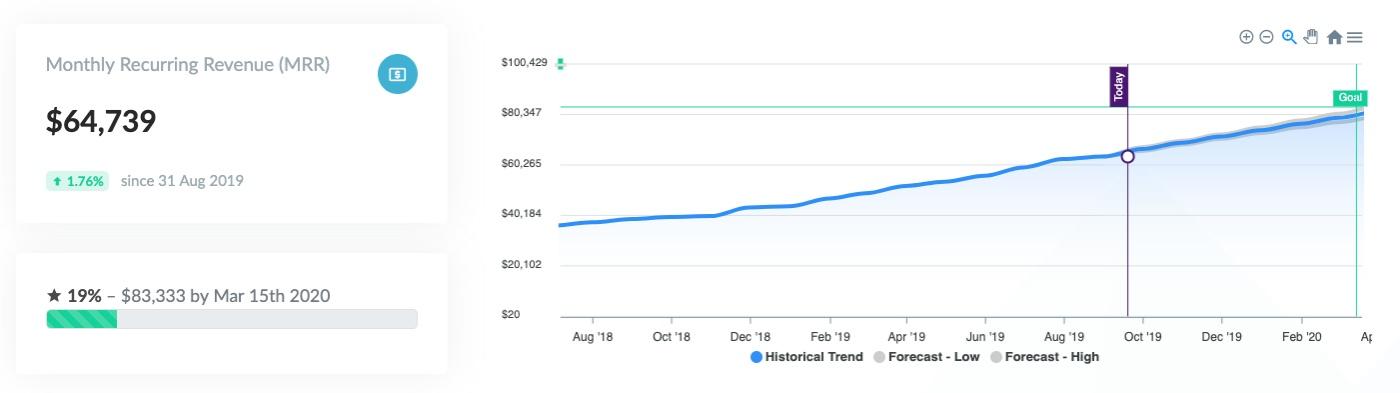Click the $20,102 y-axis label
The image size is (1400, 393).
[521, 265]
